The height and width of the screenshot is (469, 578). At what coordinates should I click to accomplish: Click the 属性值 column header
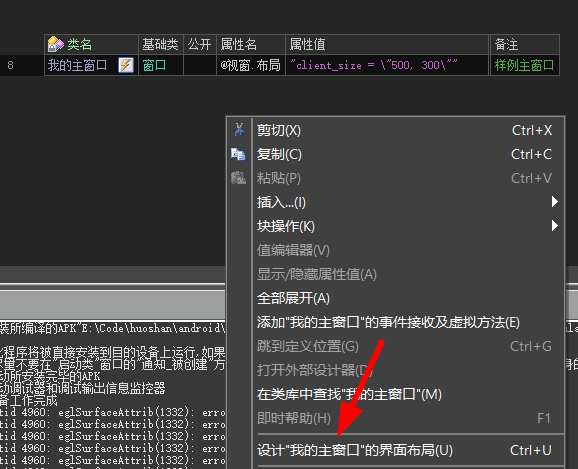[x=387, y=44]
